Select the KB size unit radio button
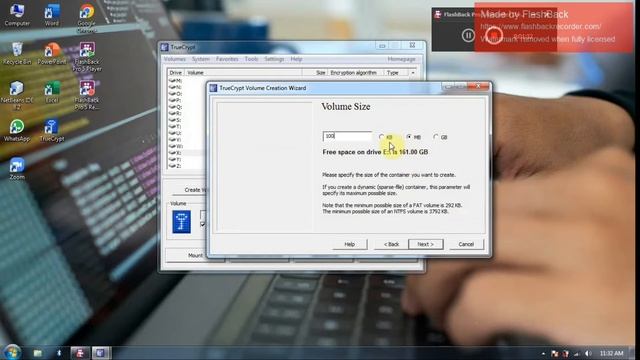 point(381,137)
